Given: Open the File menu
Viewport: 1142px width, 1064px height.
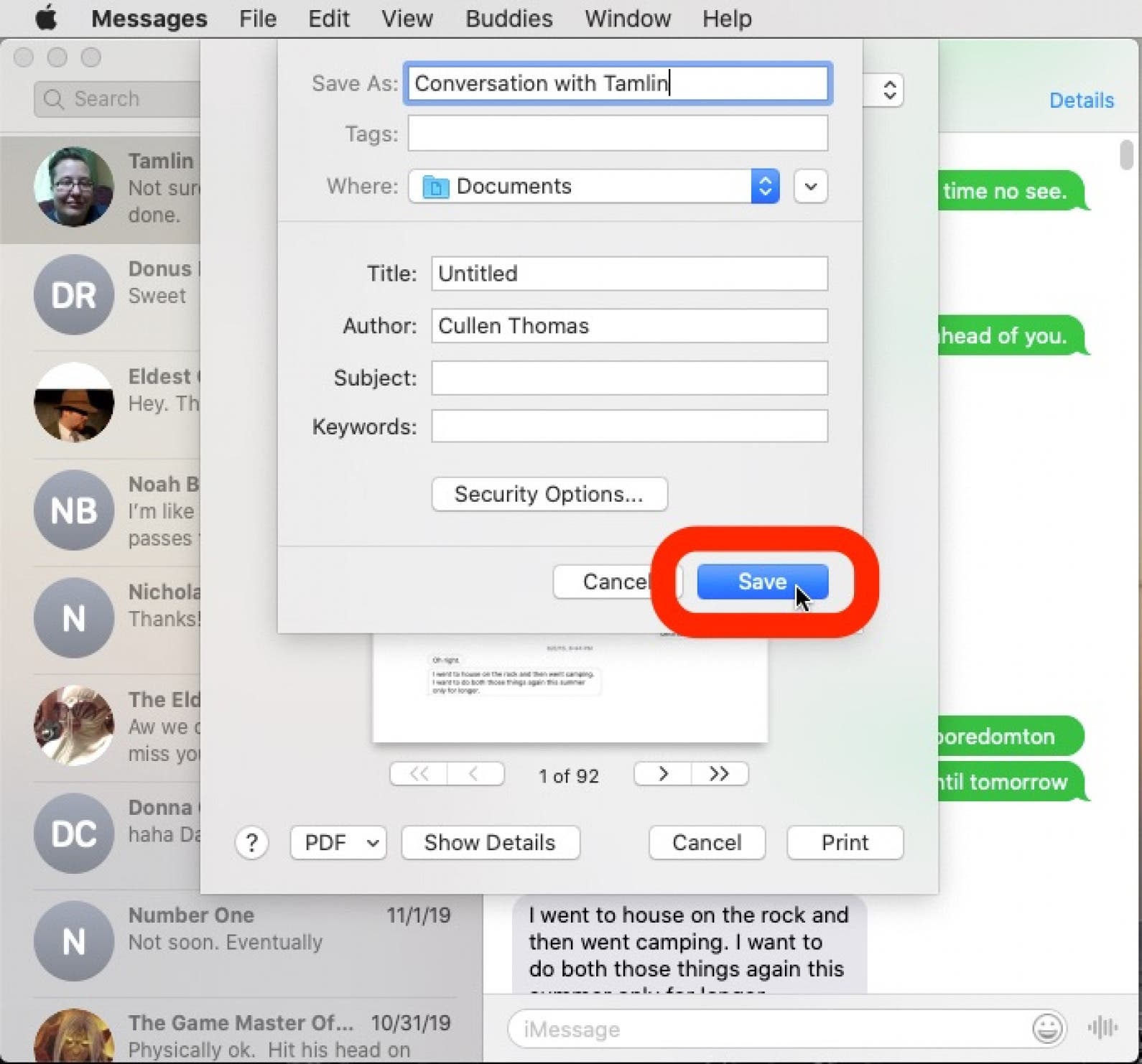Looking at the screenshot, I should pos(258,18).
